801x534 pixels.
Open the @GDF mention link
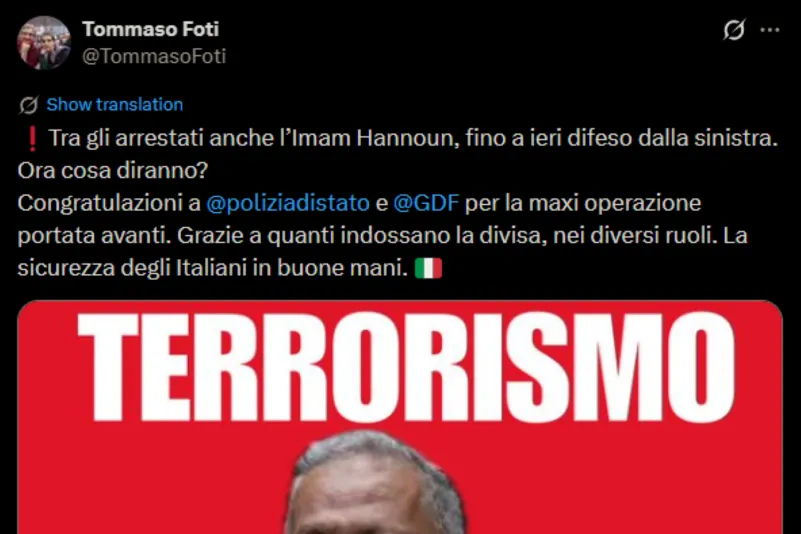426,203
